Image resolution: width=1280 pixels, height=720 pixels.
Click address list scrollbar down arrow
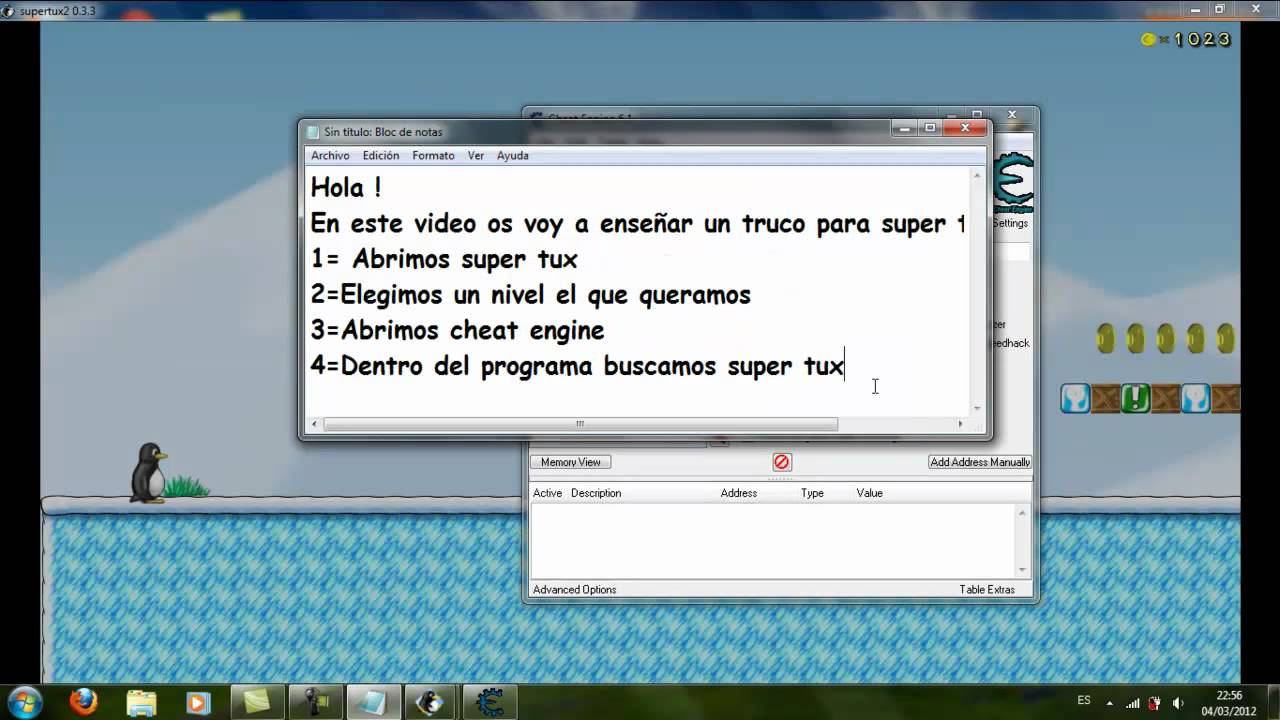pos(1022,569)
